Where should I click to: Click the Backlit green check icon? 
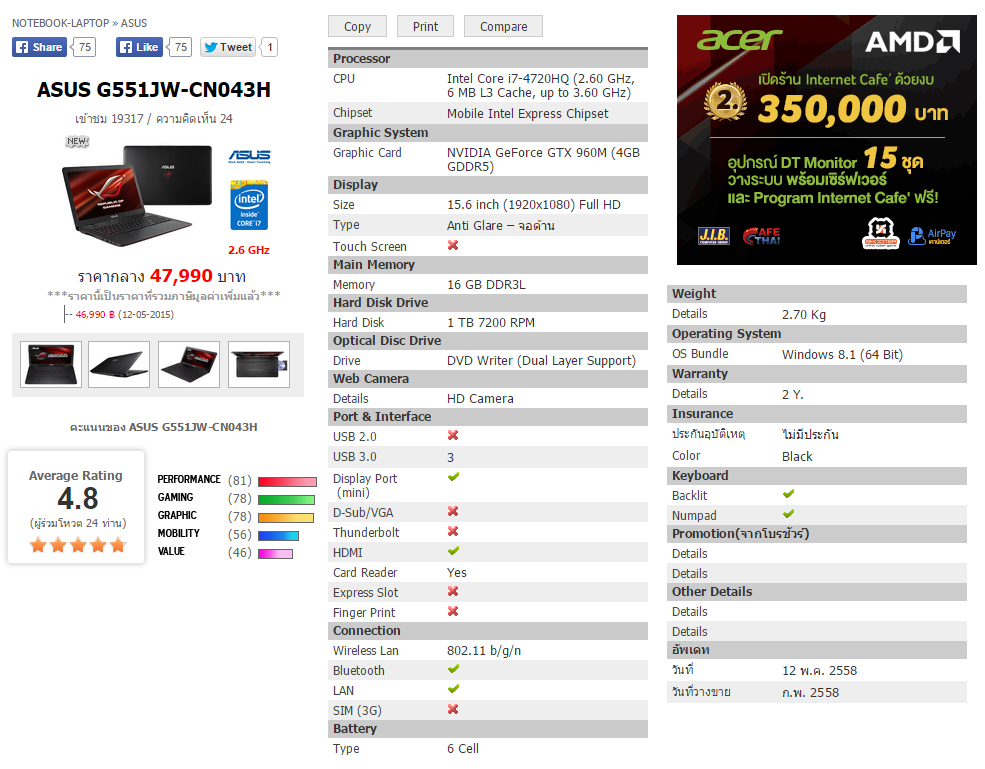tap(789, 494)
